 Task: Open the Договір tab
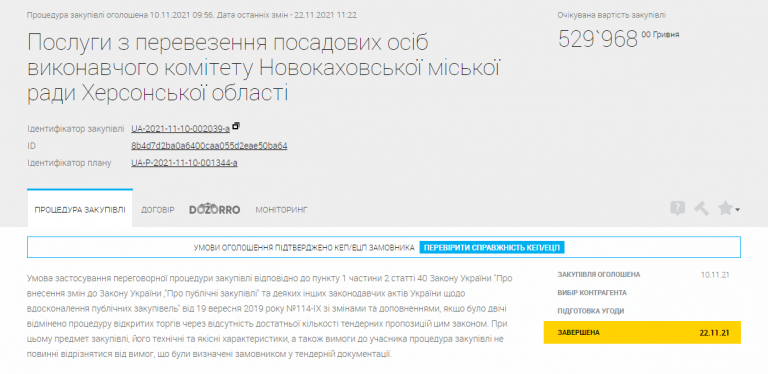(158, 210)
